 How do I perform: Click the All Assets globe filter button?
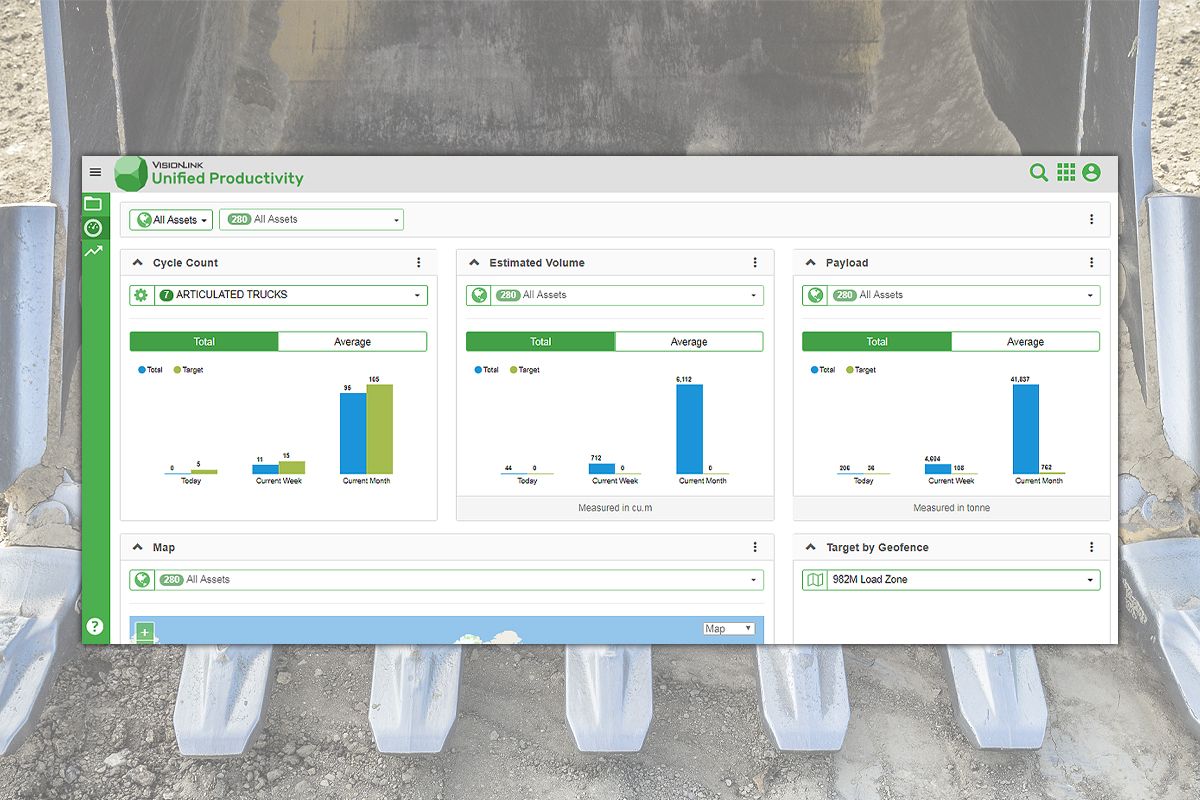click(171, 220)
